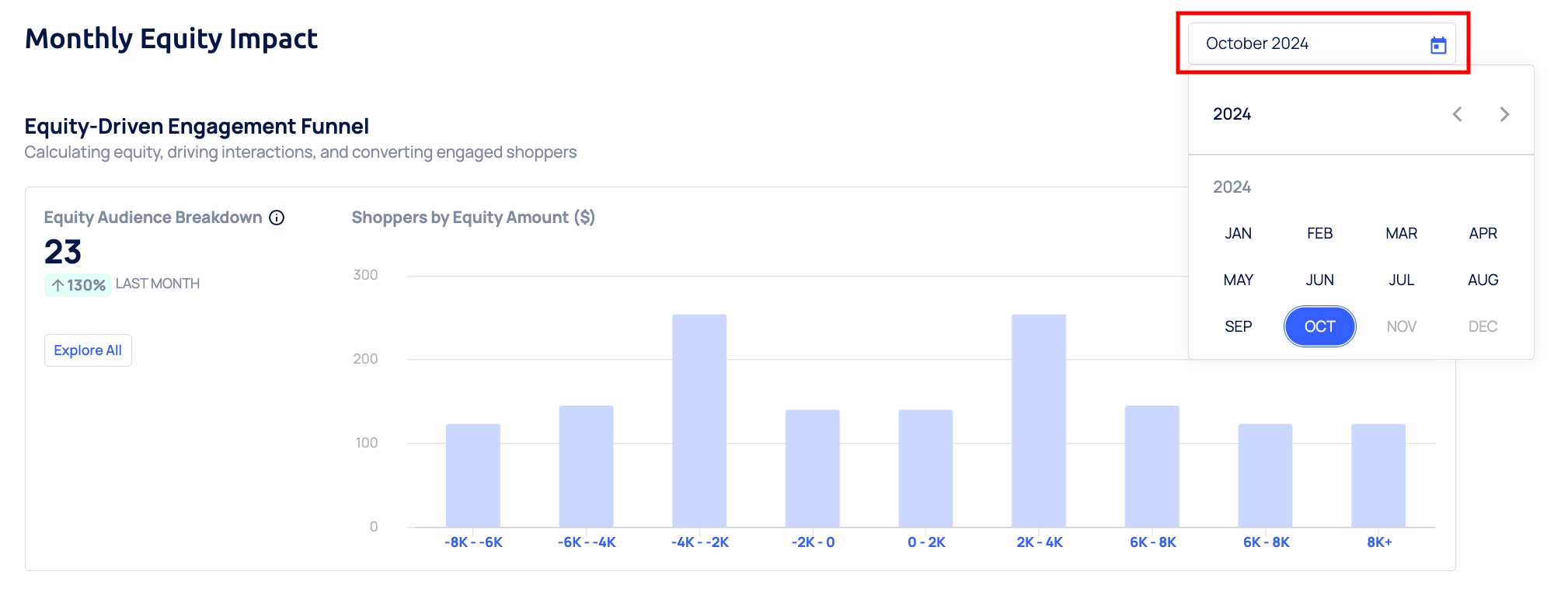Select AUG from the month grid
The width and height of the screenshot is (1568, 589).
pyautogui.click(x=1483, y=280)
